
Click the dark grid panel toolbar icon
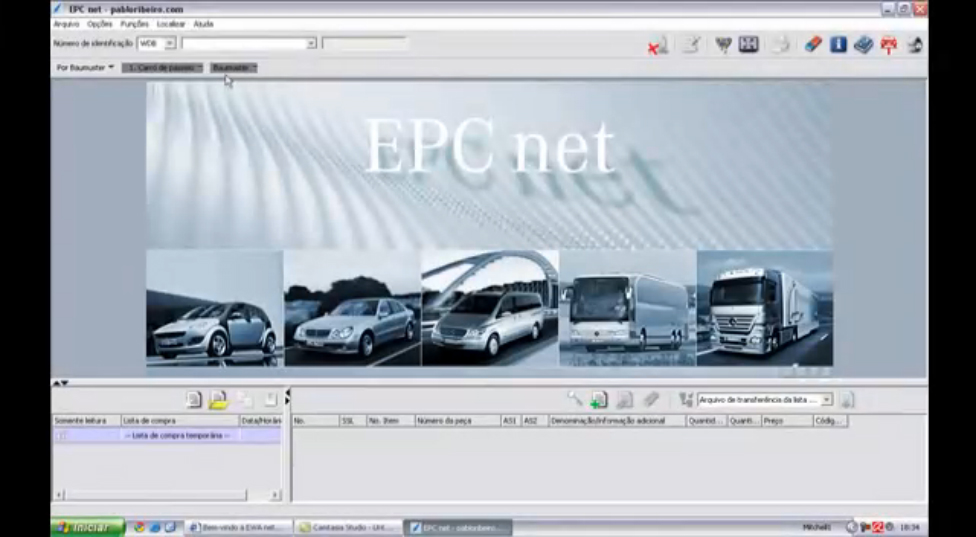point(748,45)
